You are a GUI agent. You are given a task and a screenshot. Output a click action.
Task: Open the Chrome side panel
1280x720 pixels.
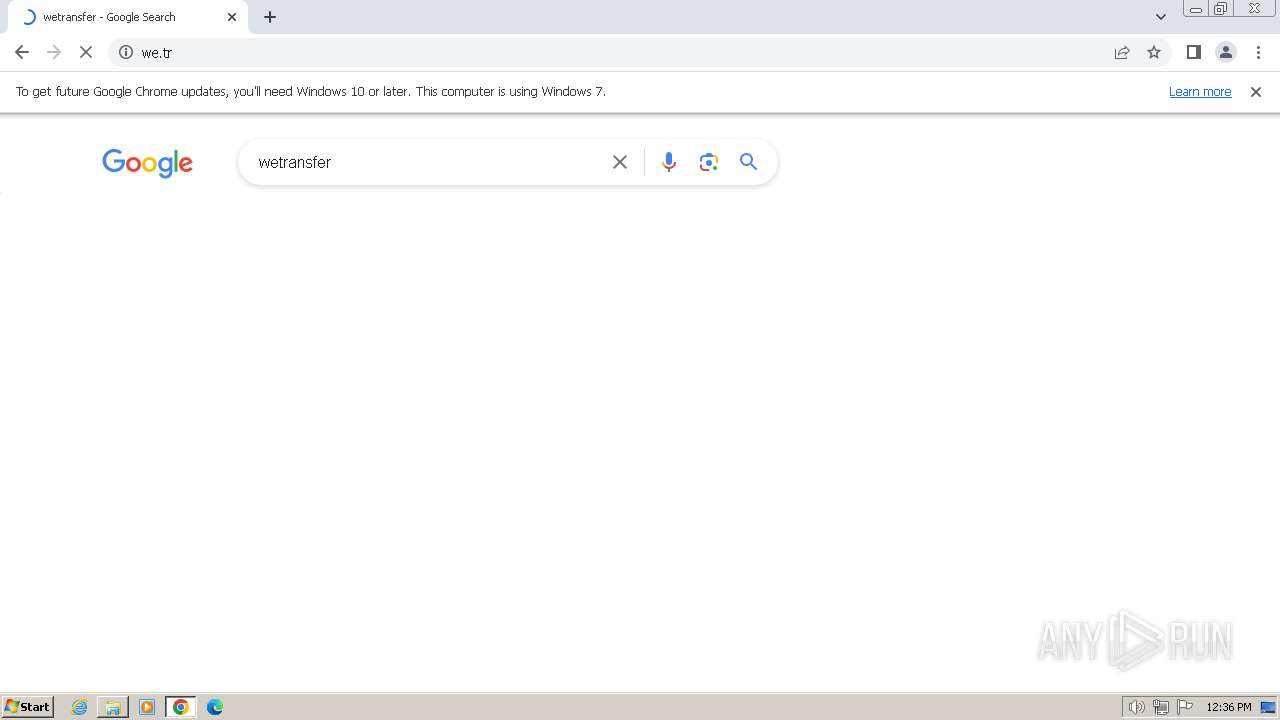pos(1193,52)
